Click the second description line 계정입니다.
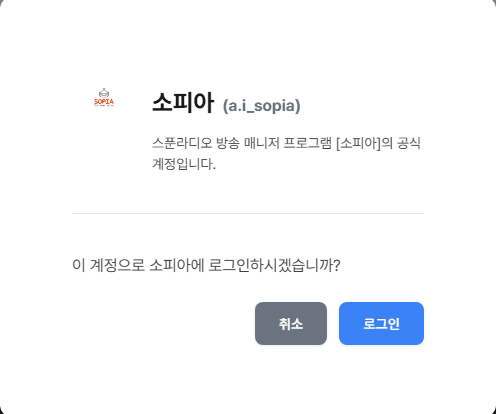Image resolution: width=496 pixels, height=414 pixels. 184,164
